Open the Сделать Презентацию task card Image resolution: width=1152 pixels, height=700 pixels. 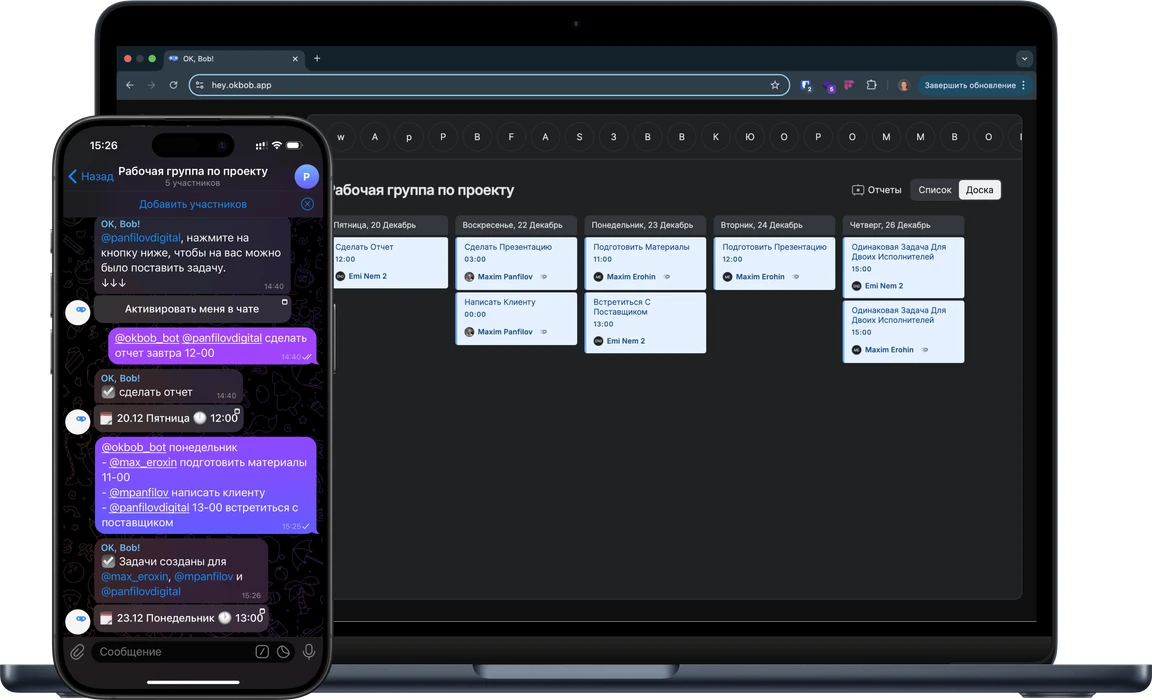click(x=516, y=262)
